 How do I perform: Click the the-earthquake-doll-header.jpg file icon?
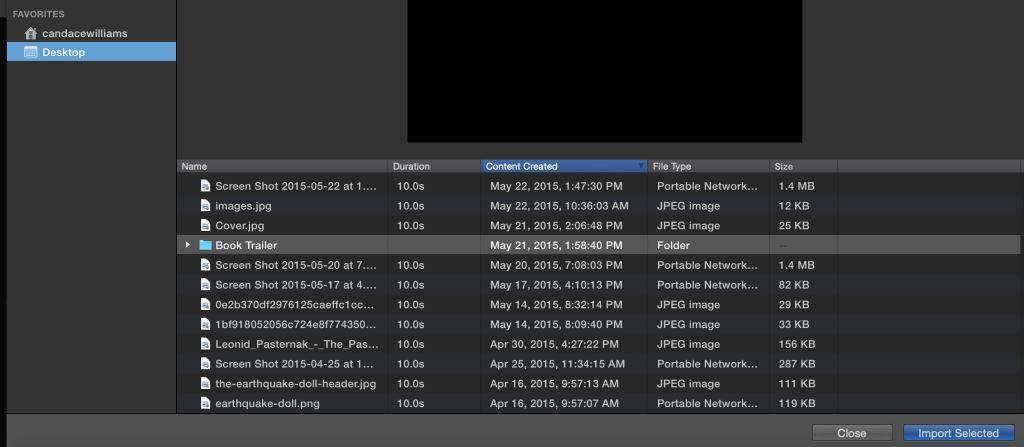pyautogui.click(x=205, y=384)
